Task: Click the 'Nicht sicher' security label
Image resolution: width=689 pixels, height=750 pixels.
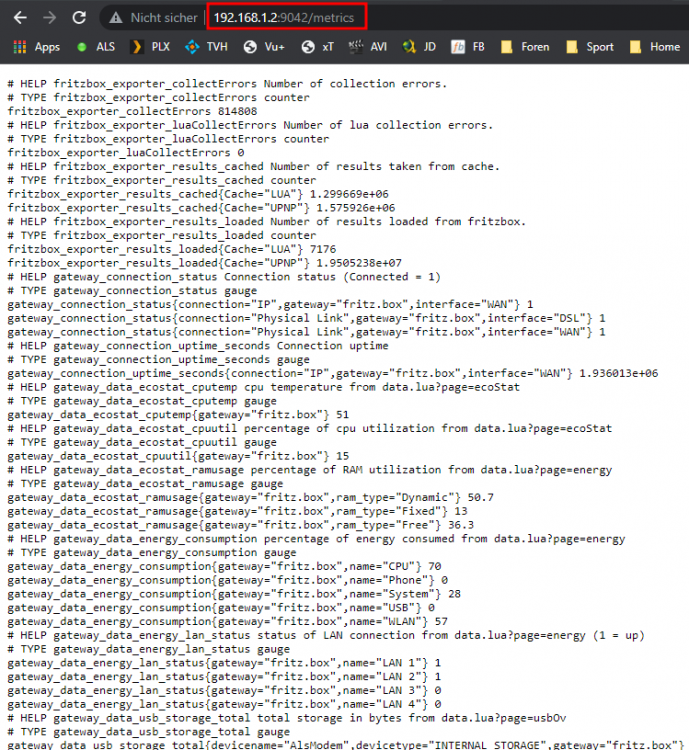Action: click(x=164, y=18)
